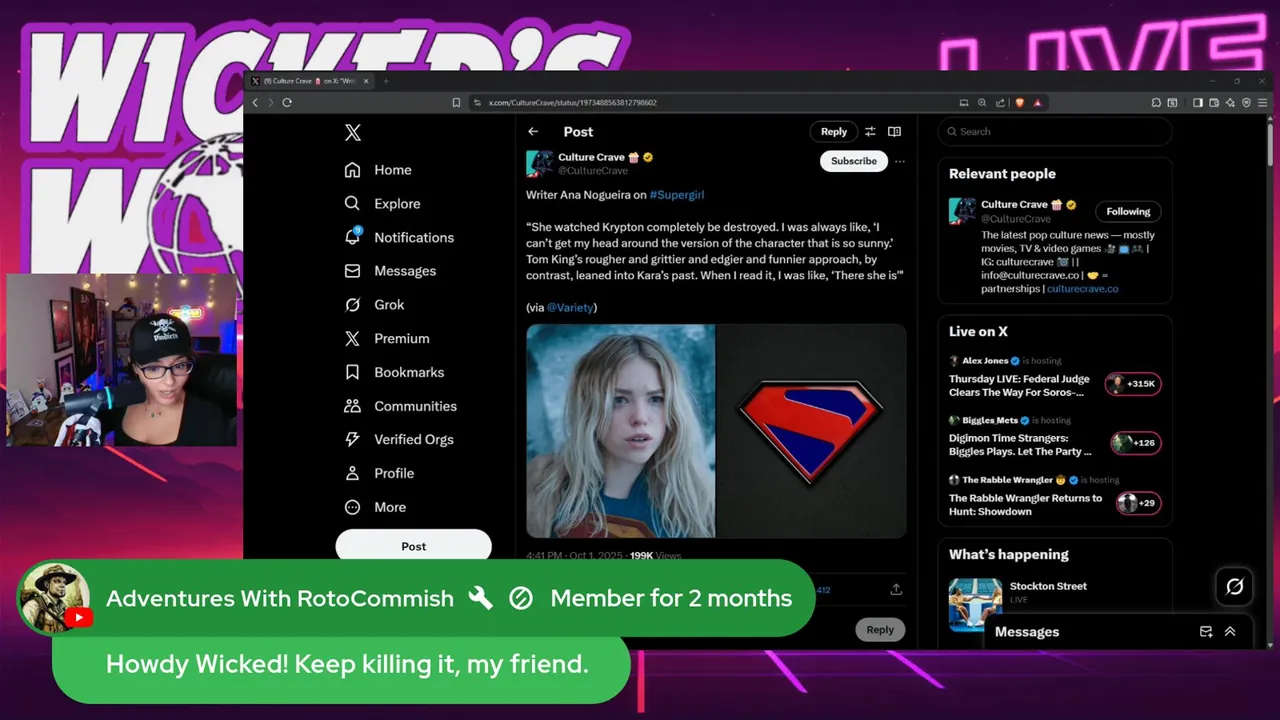
Task: Click the X logo in the sidebar
Action: point(352,133)
